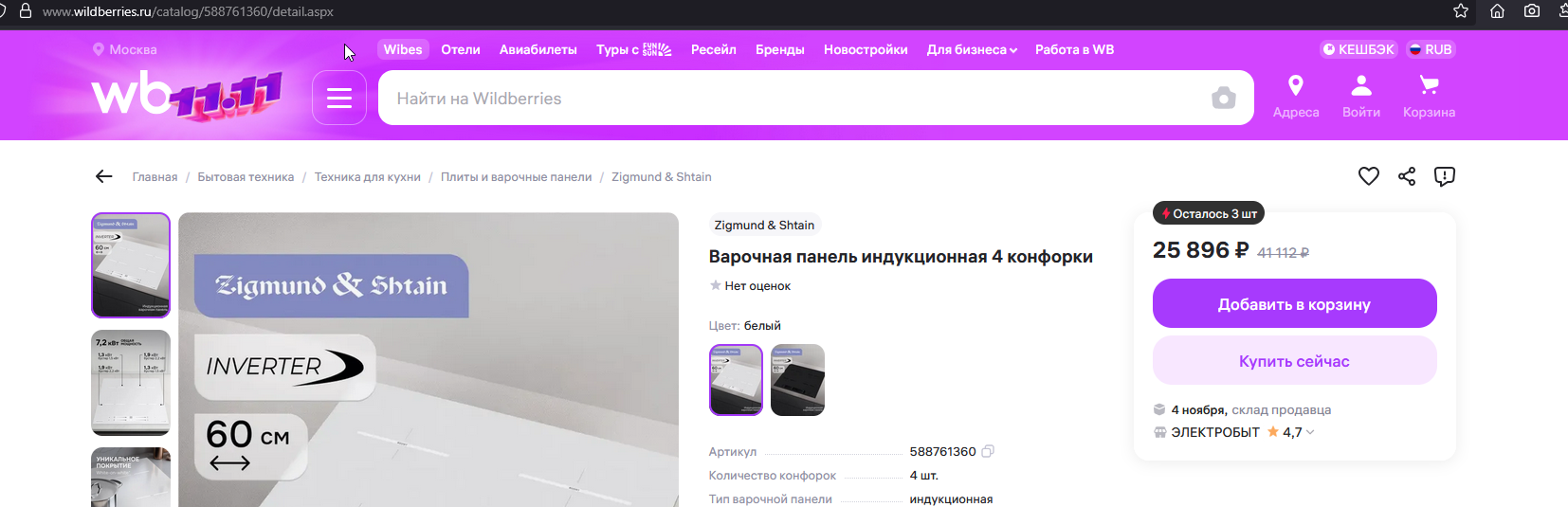Copy article number 588761360 icon
The image size is (1568, 507).
pos(988,451)
